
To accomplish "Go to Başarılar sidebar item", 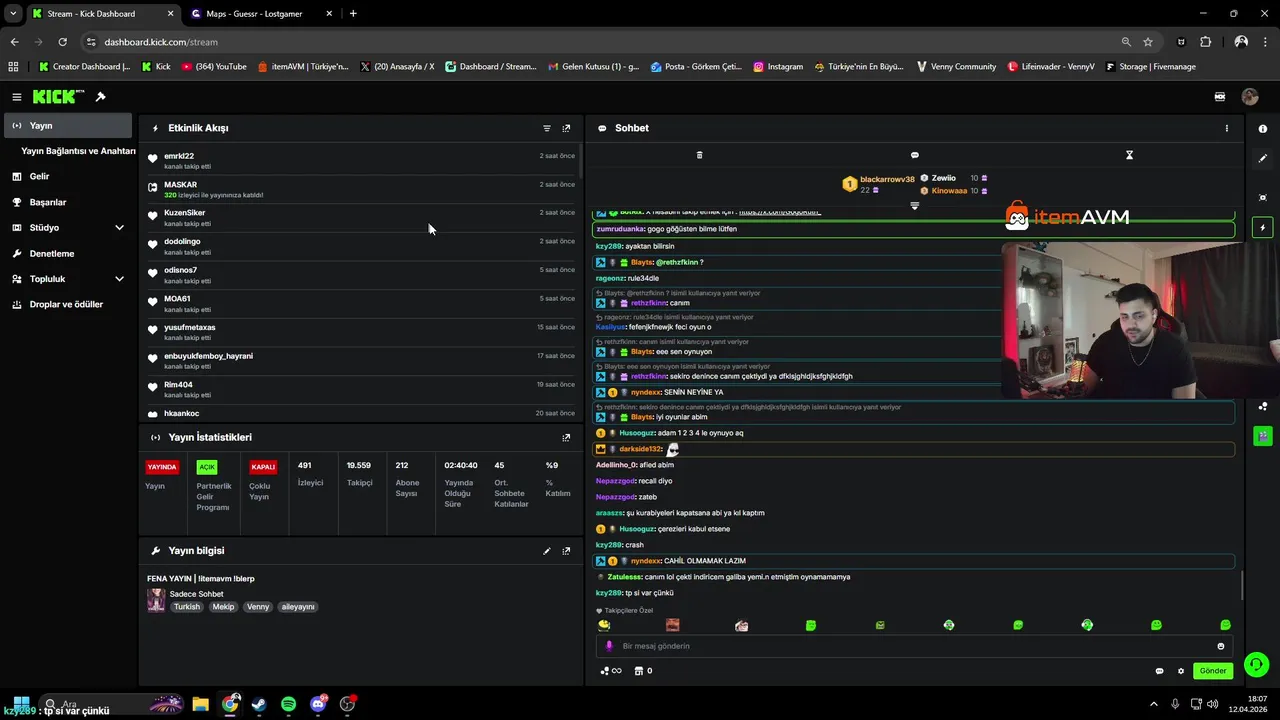I will (x=68, y=202).
